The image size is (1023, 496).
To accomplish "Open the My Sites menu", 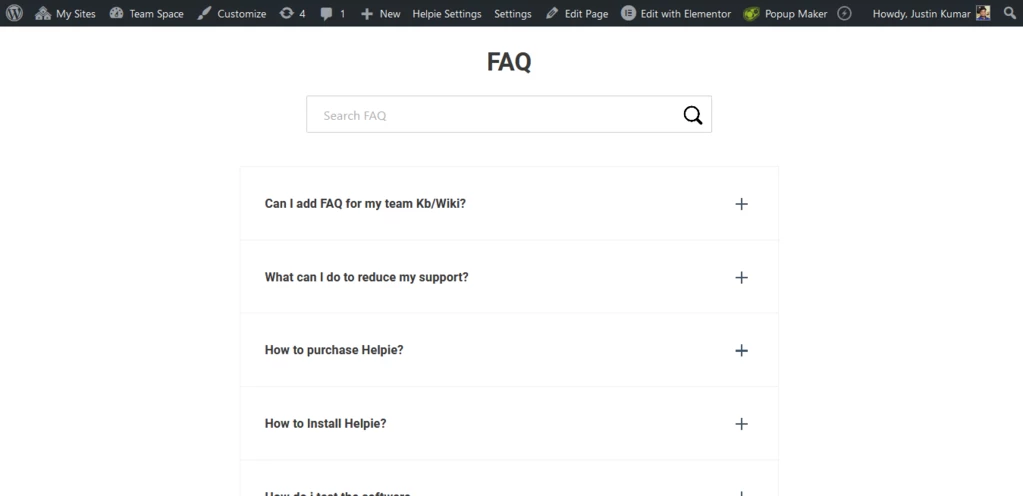I will coord(65,13).
